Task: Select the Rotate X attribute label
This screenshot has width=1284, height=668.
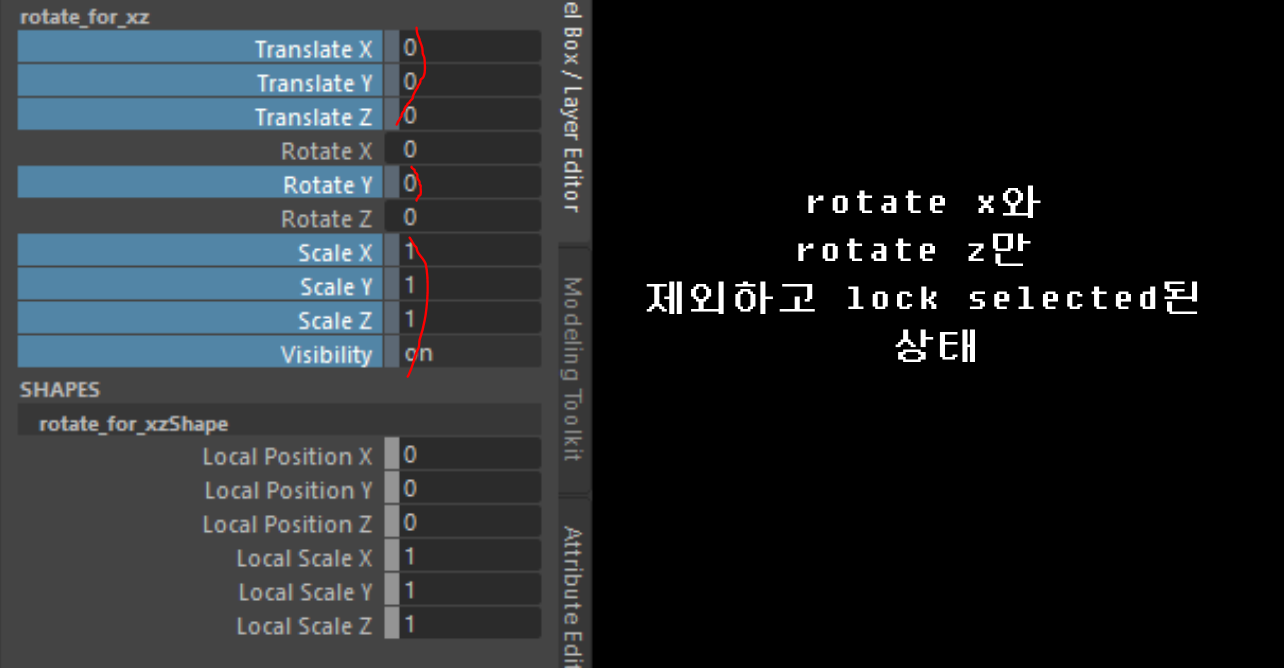Action: [x=327, y=151]
